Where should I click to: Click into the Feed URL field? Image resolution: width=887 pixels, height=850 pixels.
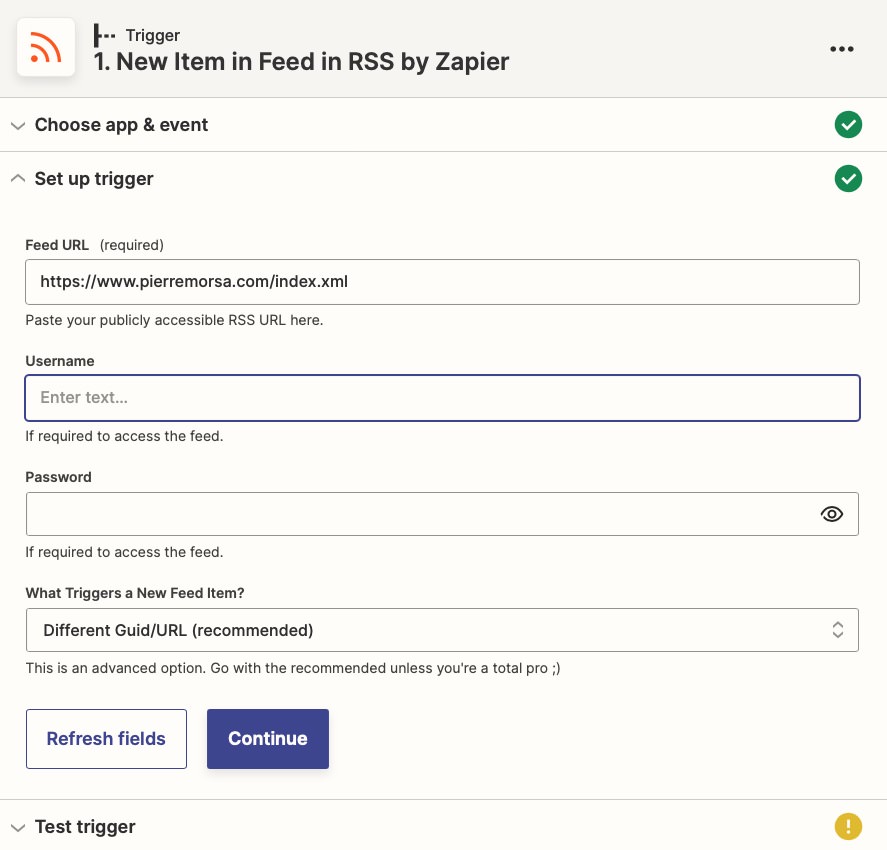(441, 282)
